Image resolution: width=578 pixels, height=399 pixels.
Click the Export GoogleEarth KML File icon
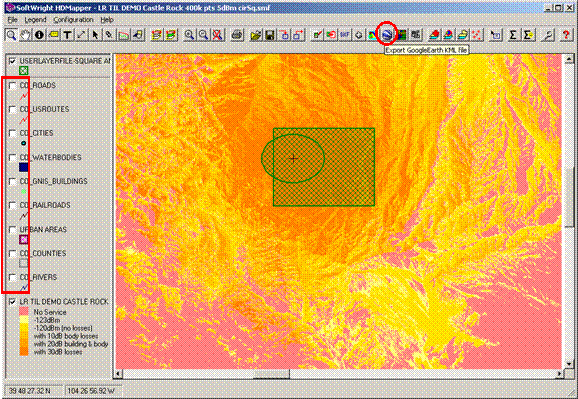click(386, 35)
